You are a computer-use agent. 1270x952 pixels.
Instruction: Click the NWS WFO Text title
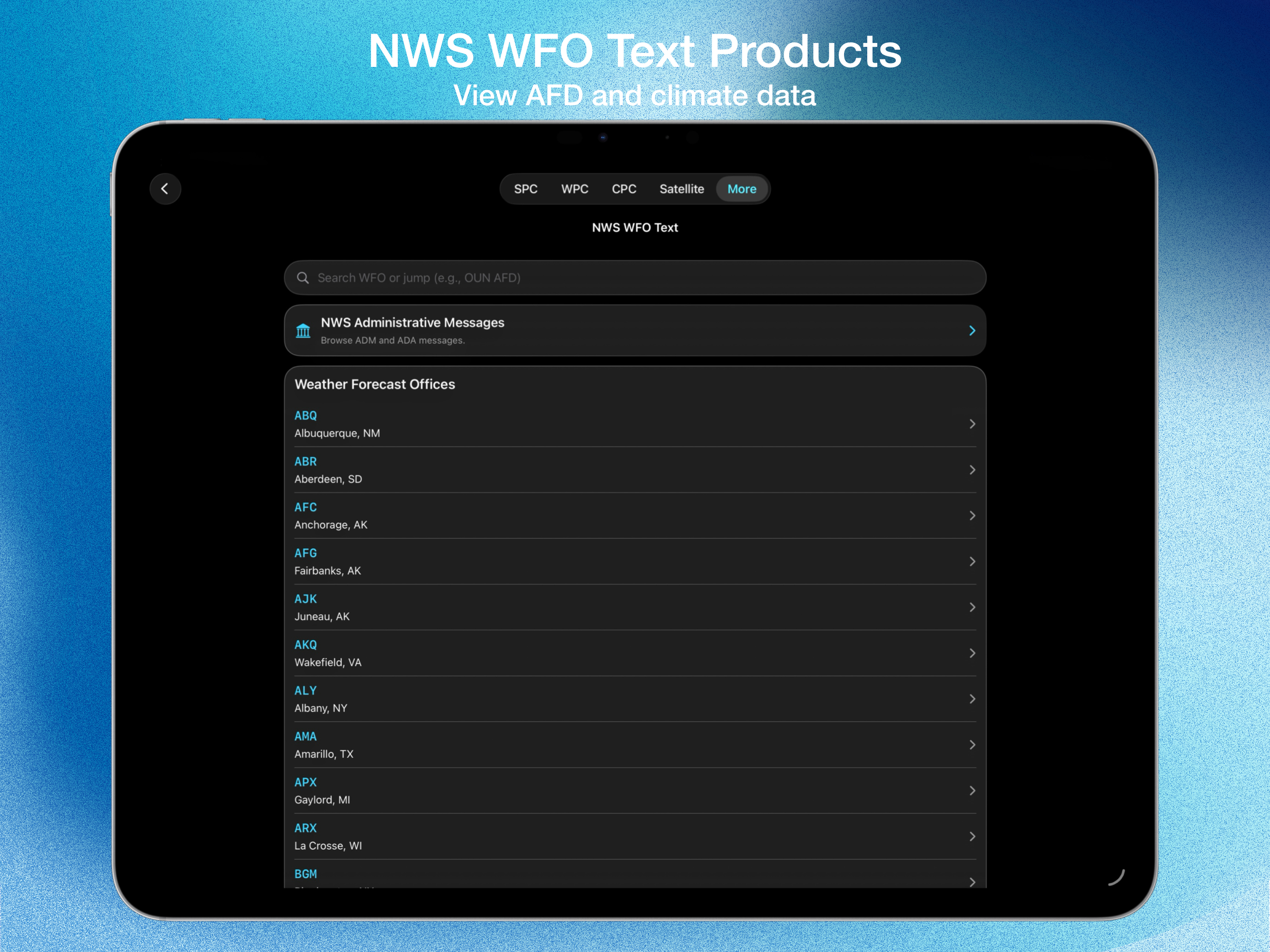click(635, 228)
